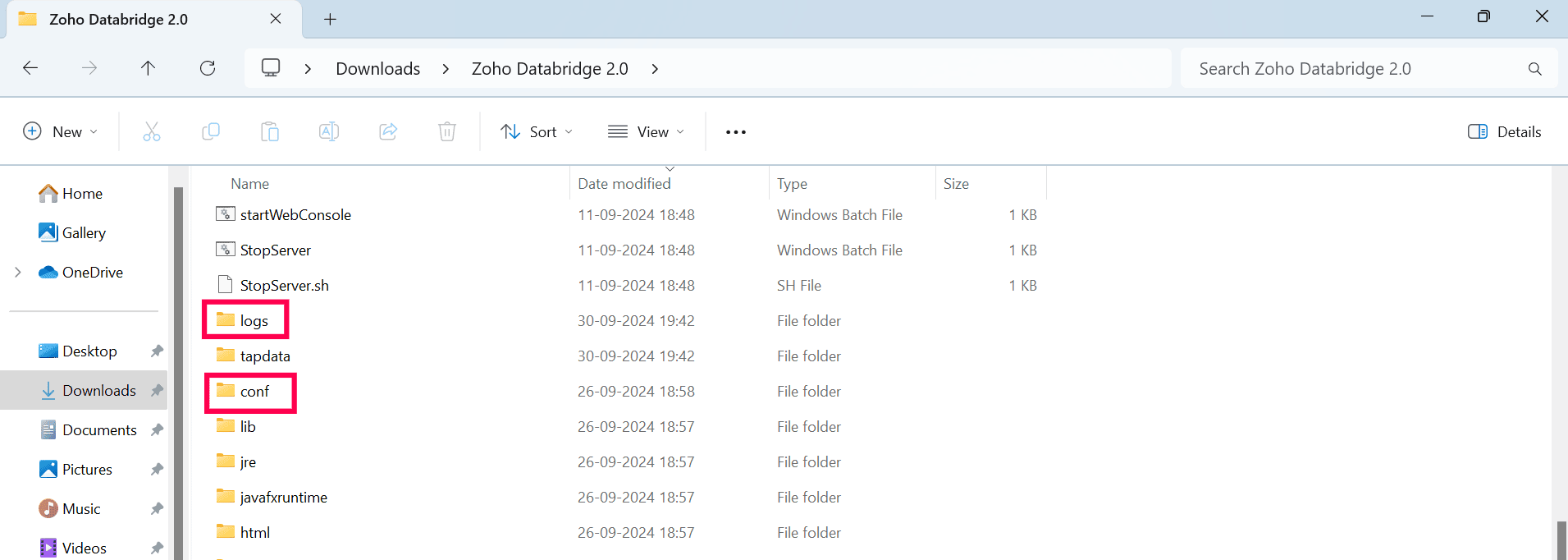Screen dimensions: 1568x560
Task: Click Downloads in the address breadcrumb
Action: pos(378,69)
